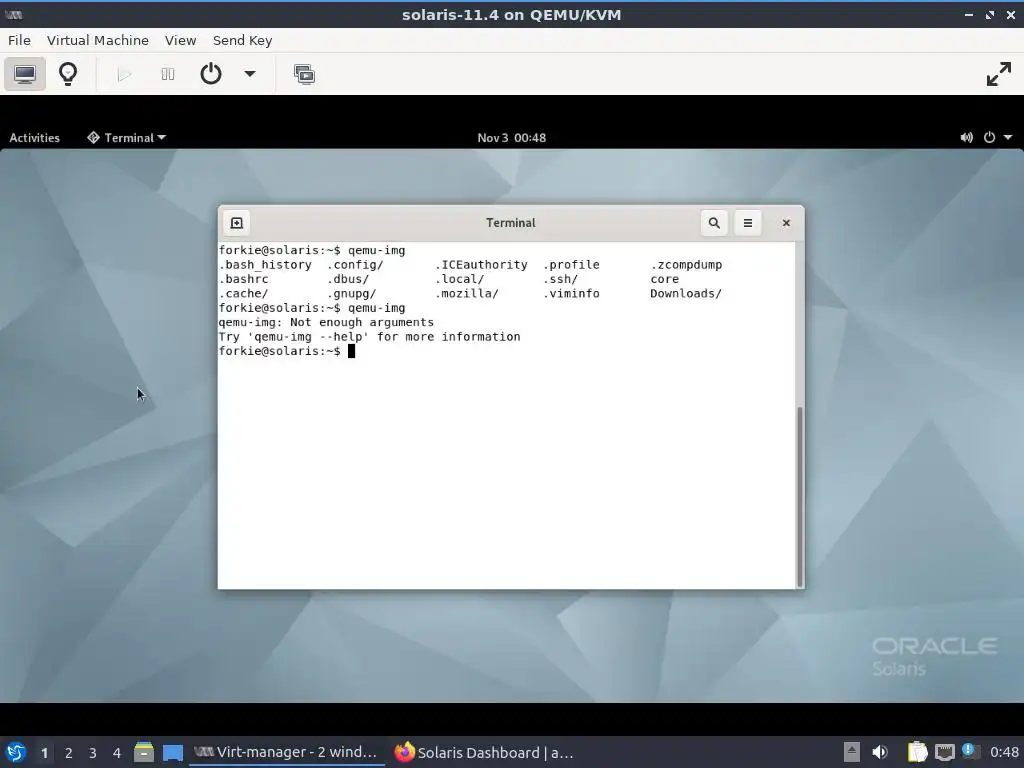1024x768 pixels.
Task: Show virtual hardware details lightbulb icon
Action: [68, 74]
